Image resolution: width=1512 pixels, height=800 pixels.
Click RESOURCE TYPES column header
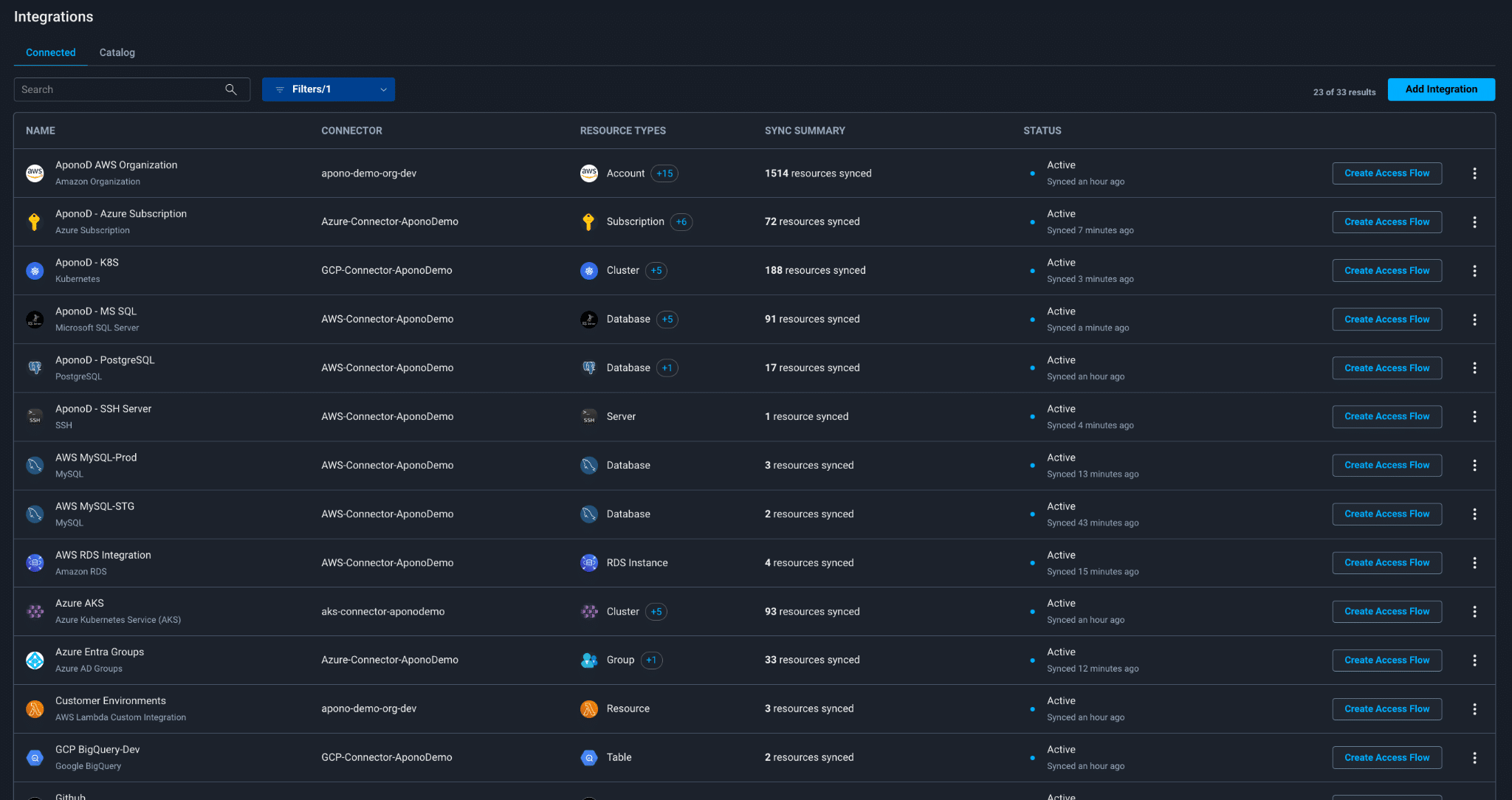click(x=622, y=131)
